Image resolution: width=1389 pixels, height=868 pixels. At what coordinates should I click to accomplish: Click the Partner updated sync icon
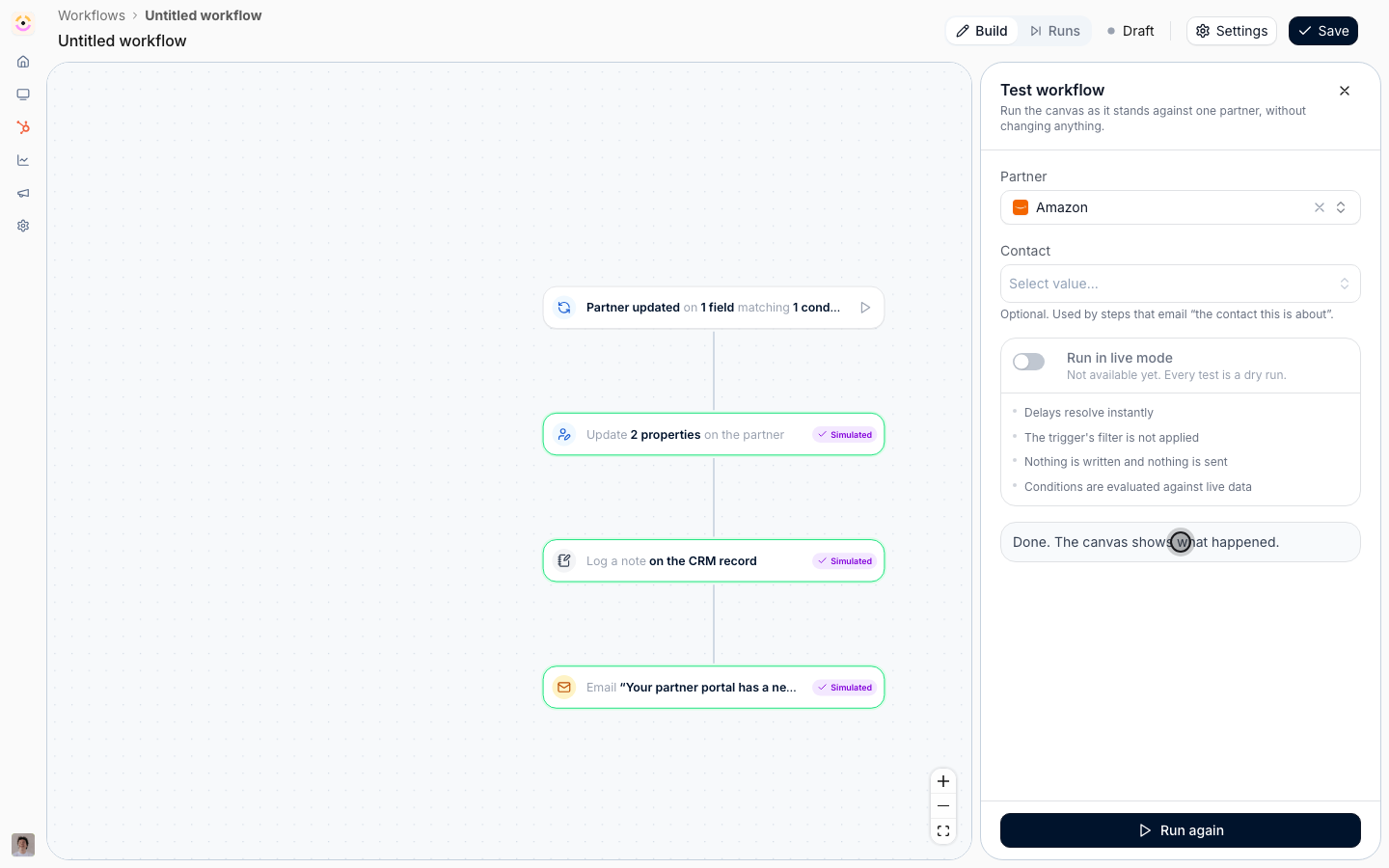[564, 308]
